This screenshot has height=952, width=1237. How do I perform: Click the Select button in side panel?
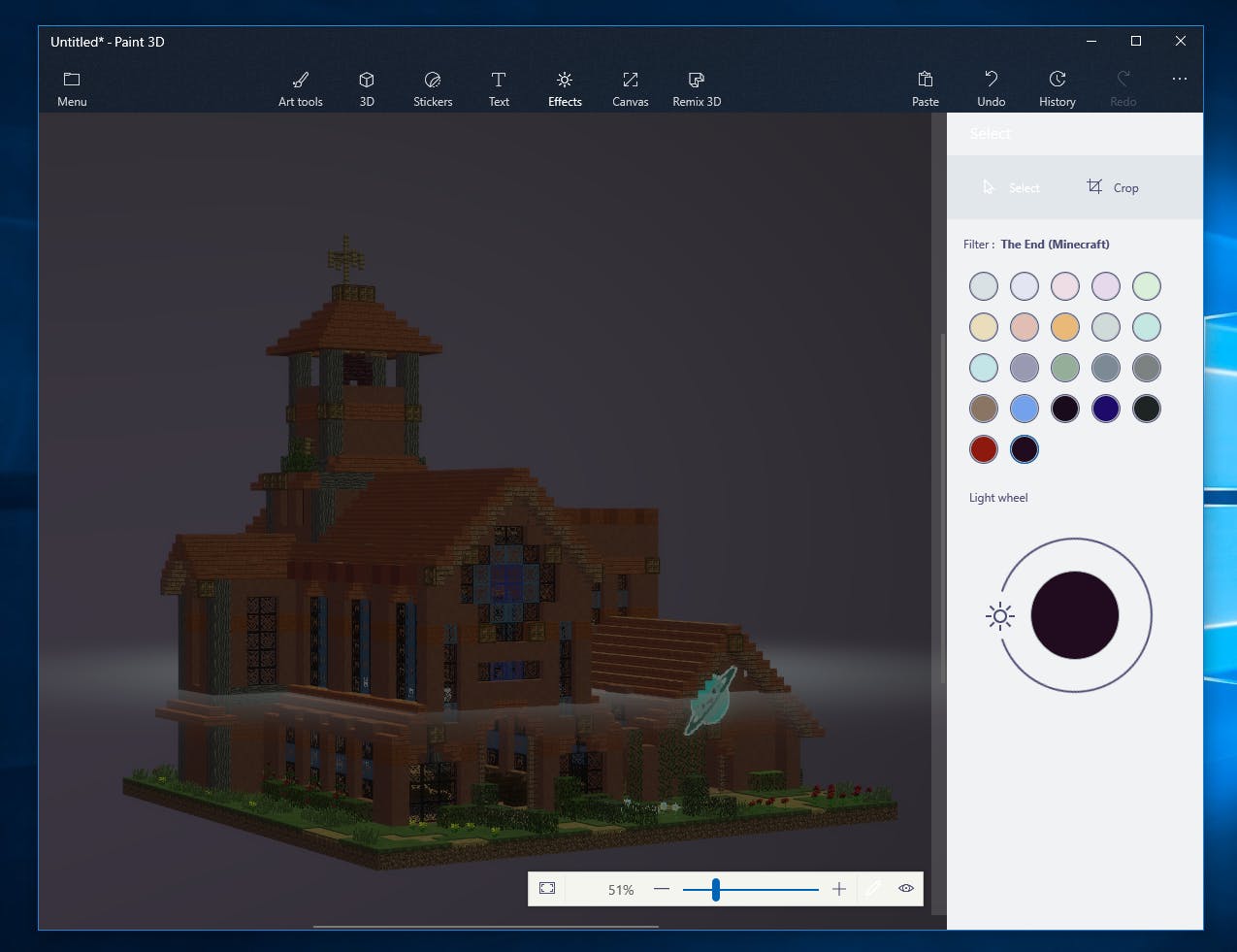[x=1011, y=187]
